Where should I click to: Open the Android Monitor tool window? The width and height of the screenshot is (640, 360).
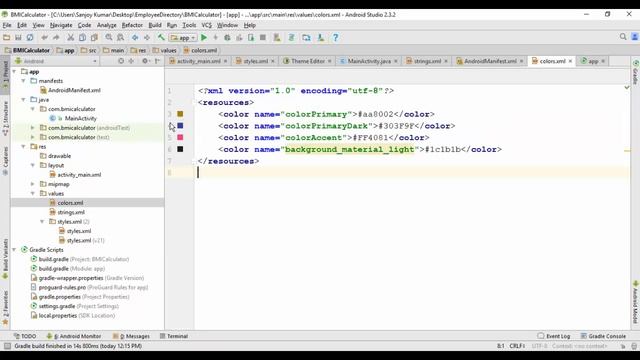pyautogui.click(x=74, y=336)
